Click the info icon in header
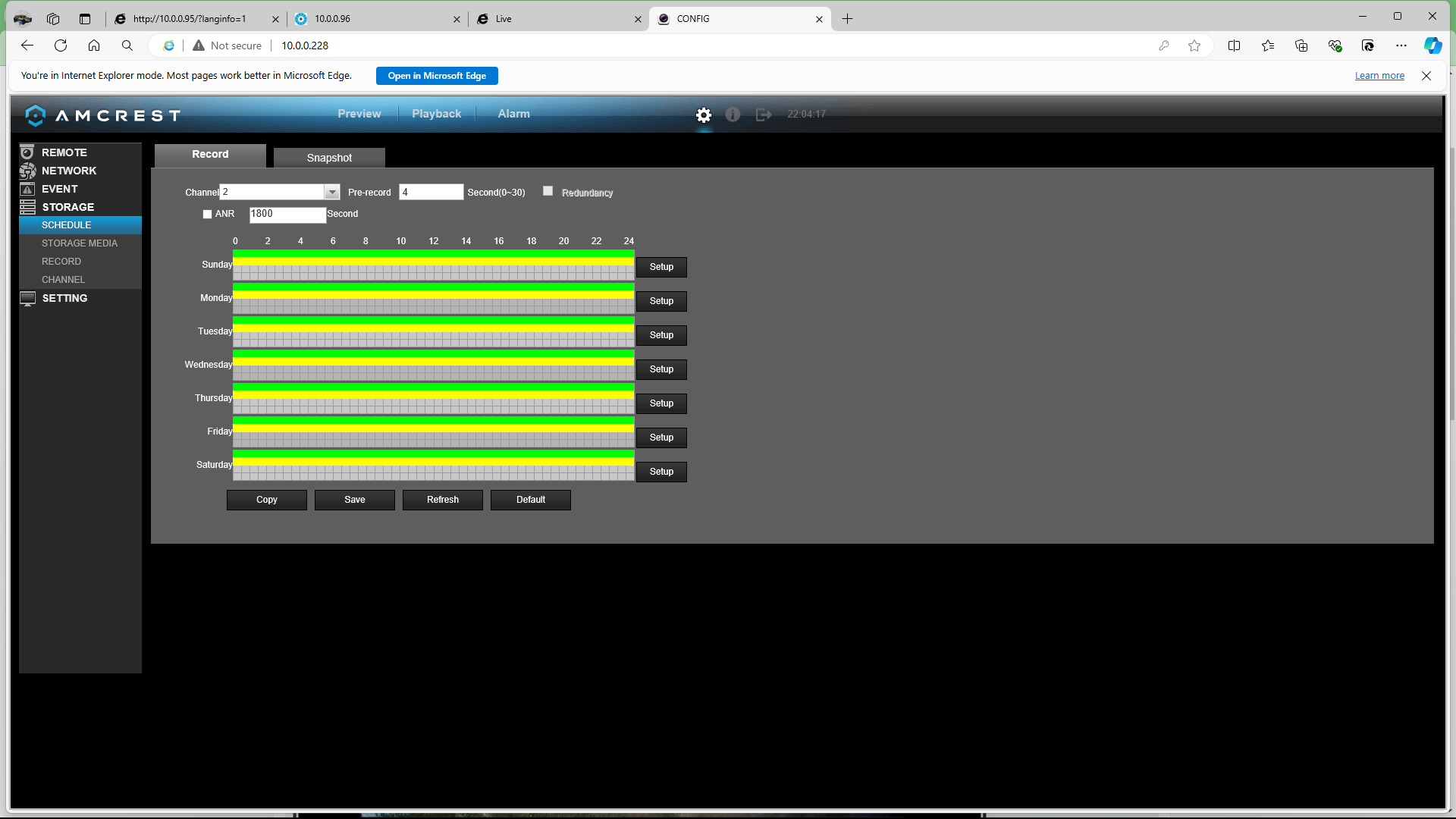This screenshot has width=1456, height=819. [733, 115]
